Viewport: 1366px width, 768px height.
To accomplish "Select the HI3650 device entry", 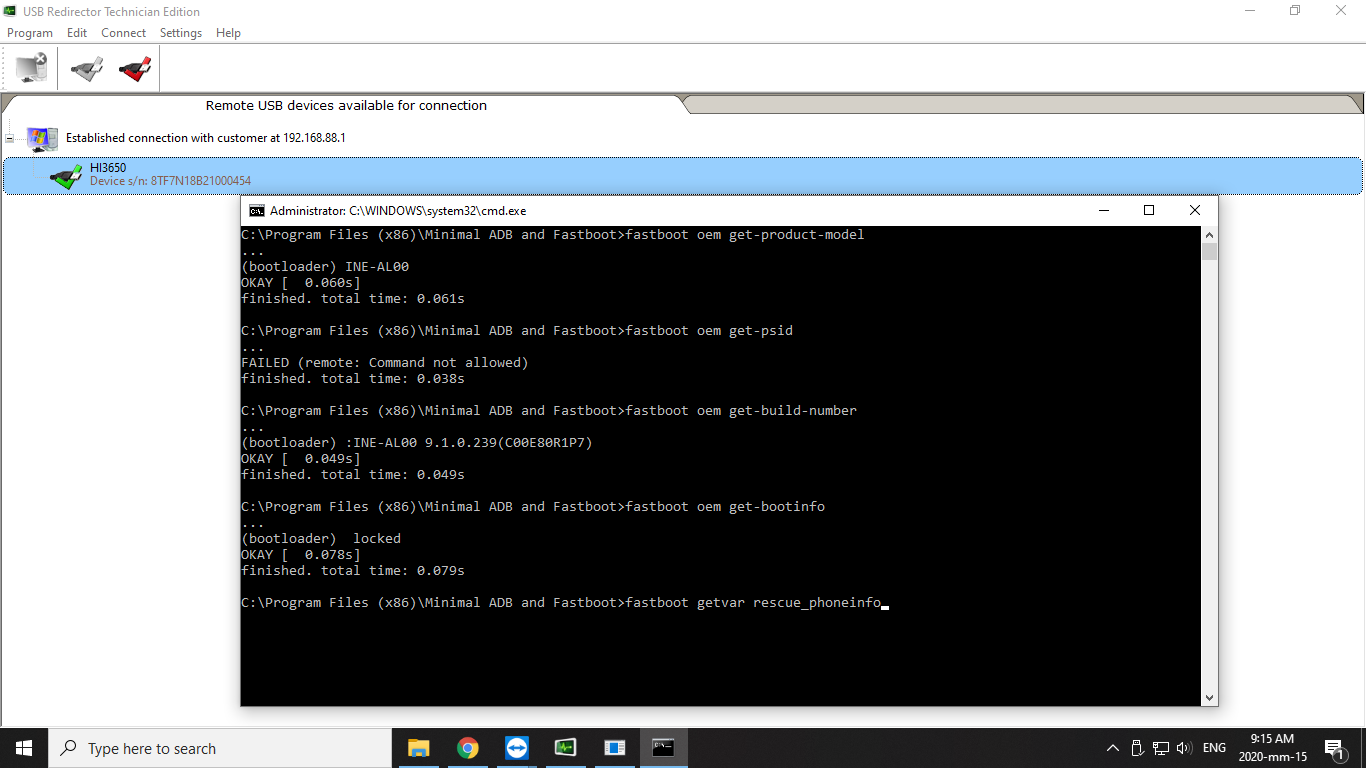I will (682, 175).
